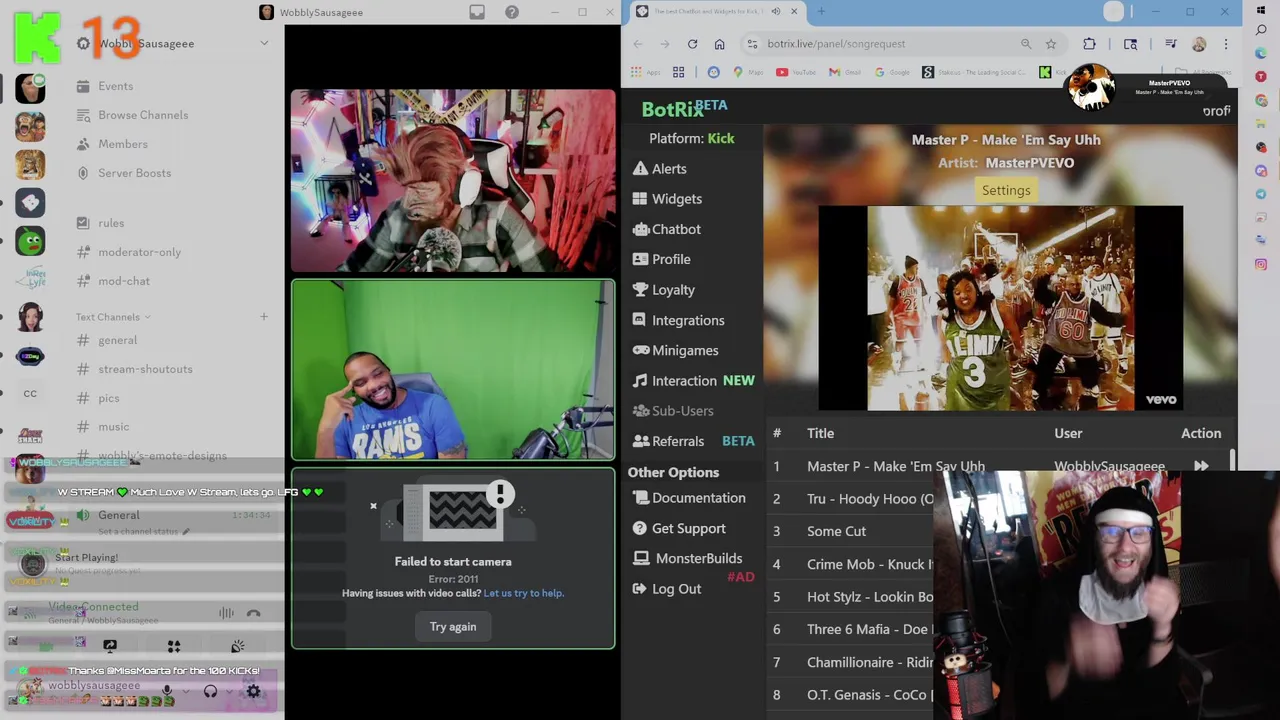The height and width of the screenshot is (720, 1280).
Task: Disconnect from voice call icon
Action: 254,613
